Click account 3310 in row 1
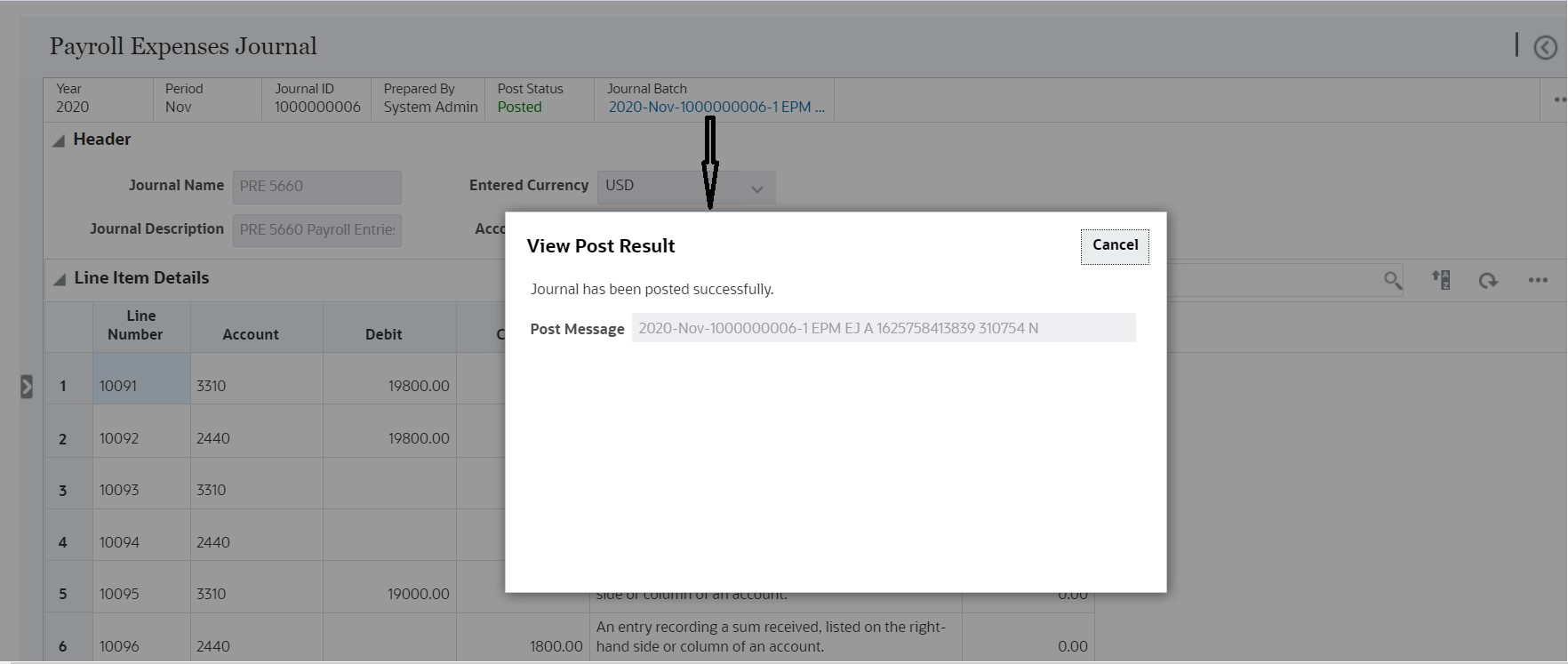1568x664 pixels. point(256,379)
